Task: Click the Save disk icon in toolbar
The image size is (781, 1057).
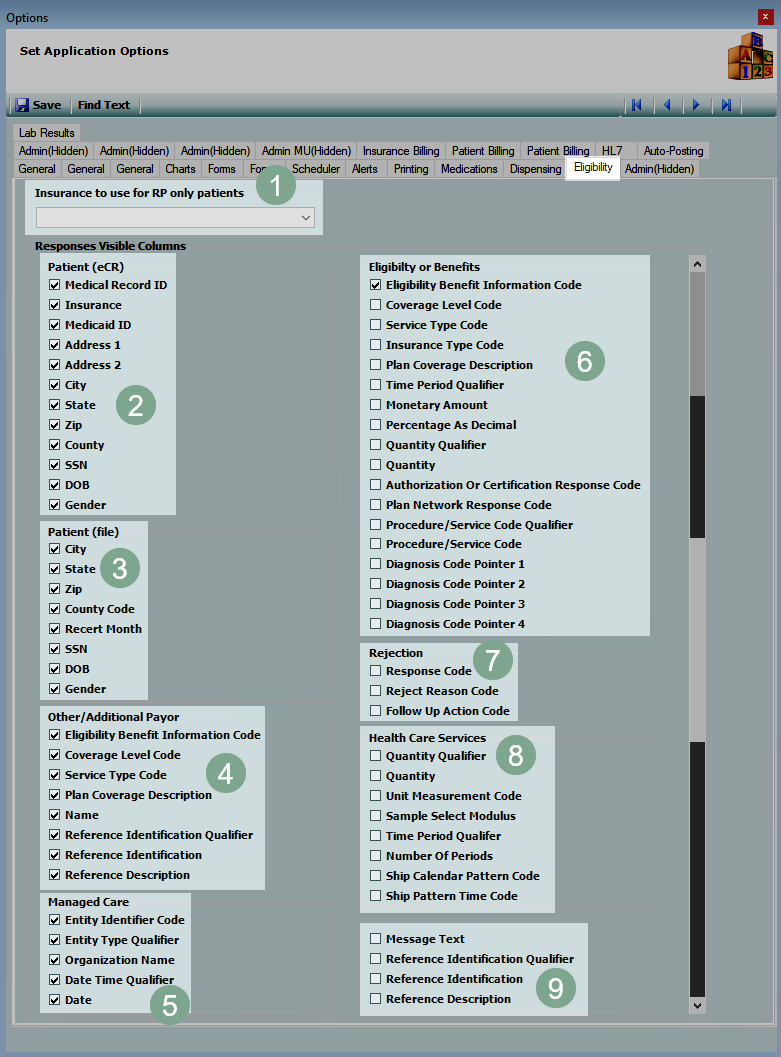Action: [22, 105]
